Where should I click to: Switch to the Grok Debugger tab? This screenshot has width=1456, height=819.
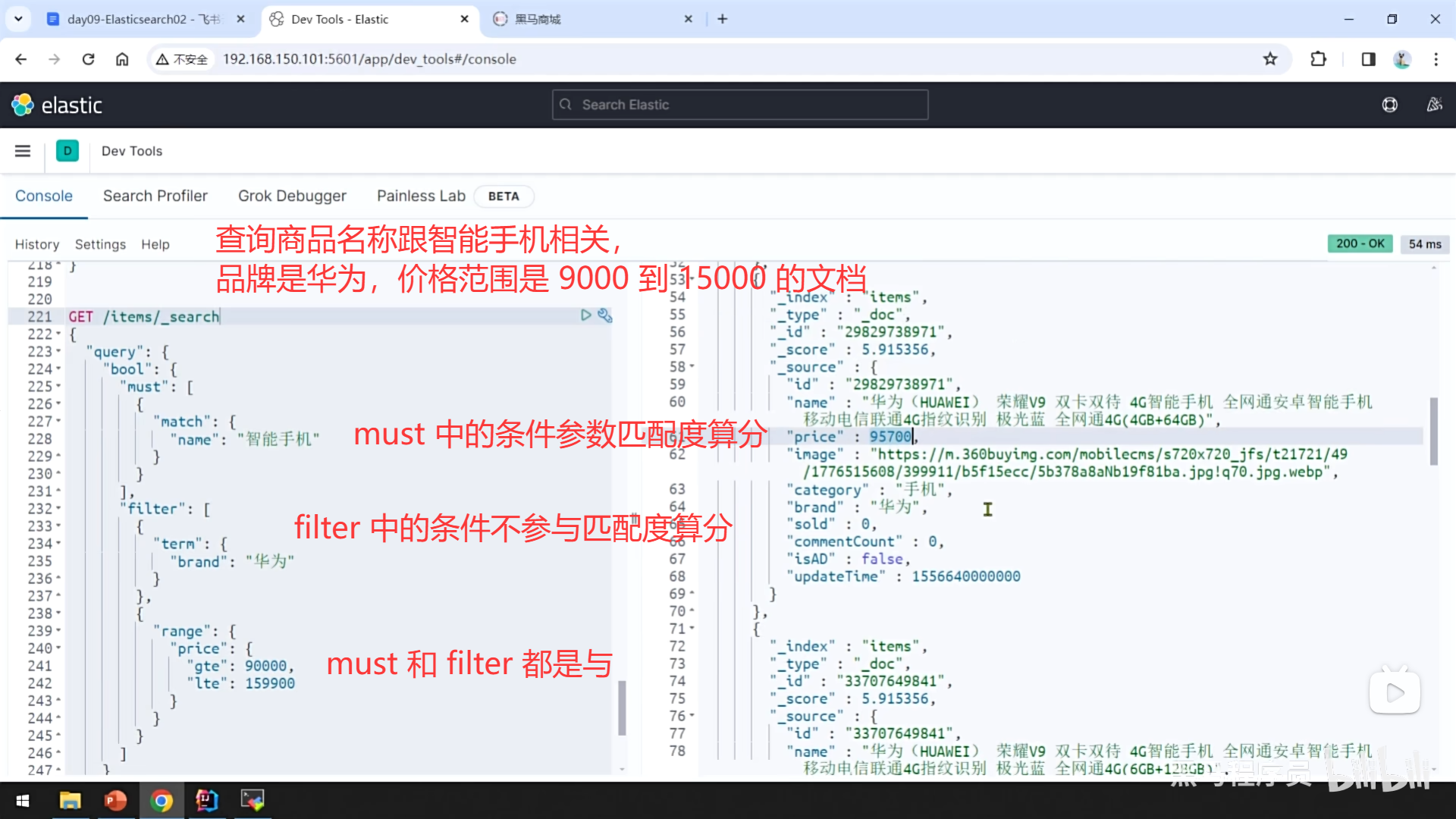pos(292,196)
